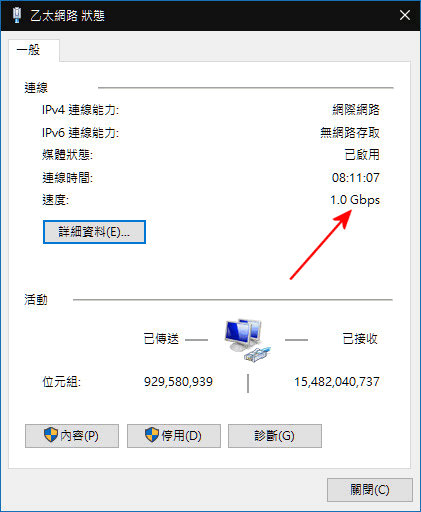Click the Ethernet adapter icon in title bar

(16, 15)
